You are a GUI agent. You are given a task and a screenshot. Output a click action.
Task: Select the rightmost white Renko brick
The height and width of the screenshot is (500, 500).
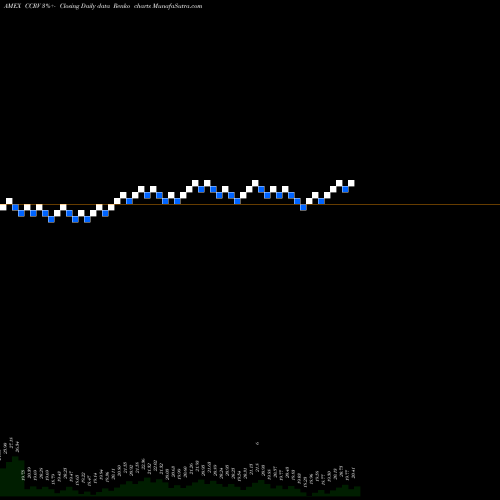point(351,183)
